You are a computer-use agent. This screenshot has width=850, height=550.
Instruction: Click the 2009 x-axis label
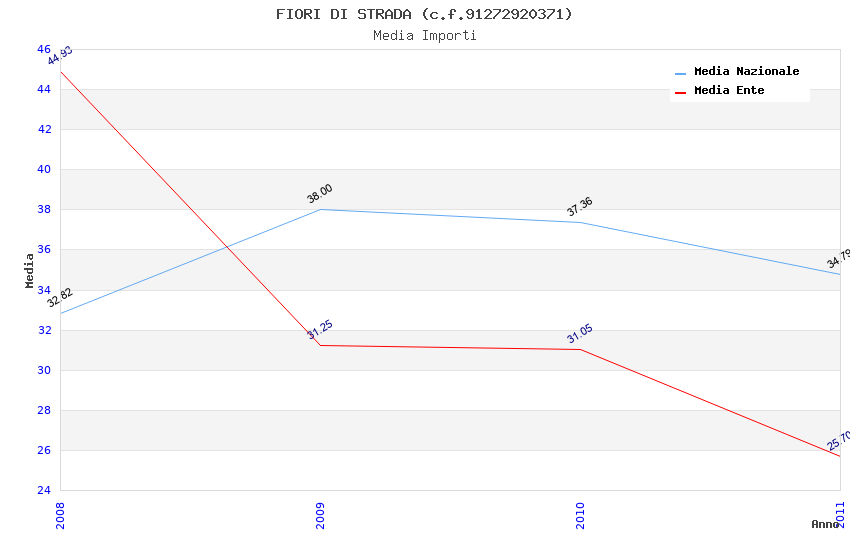pos(320,515)
